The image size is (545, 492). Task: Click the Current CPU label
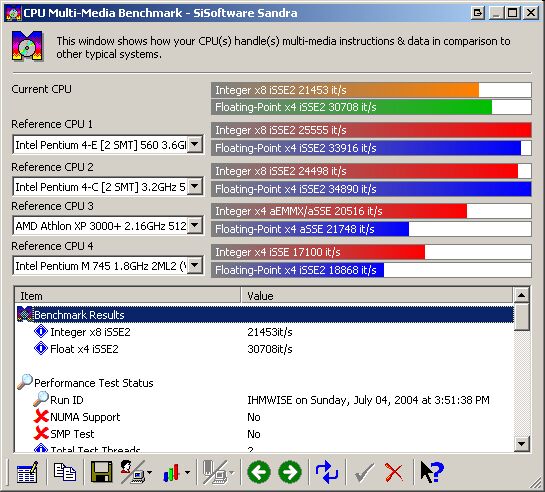[x=41, y=89]
